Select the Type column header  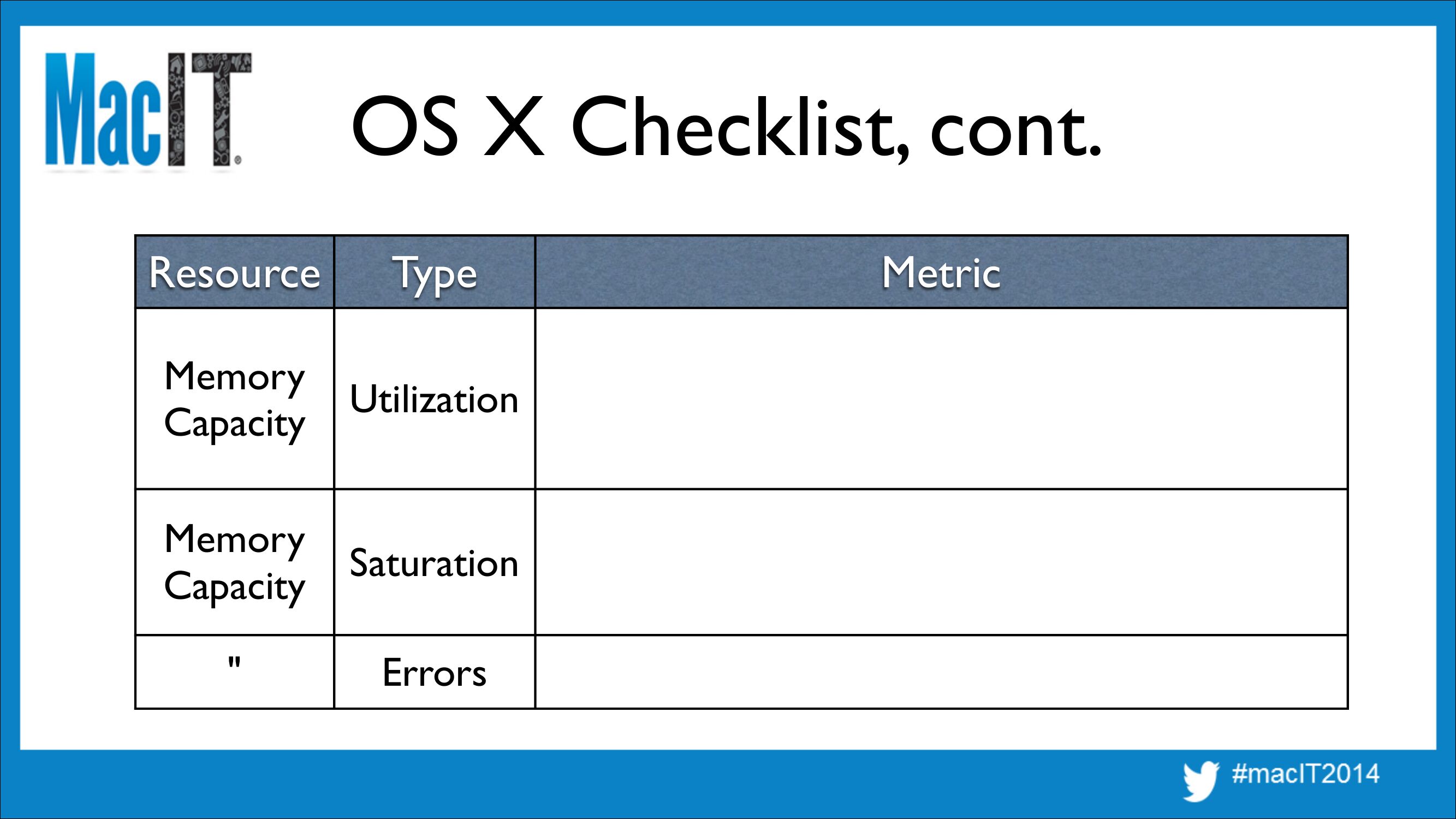coord(435,272)
